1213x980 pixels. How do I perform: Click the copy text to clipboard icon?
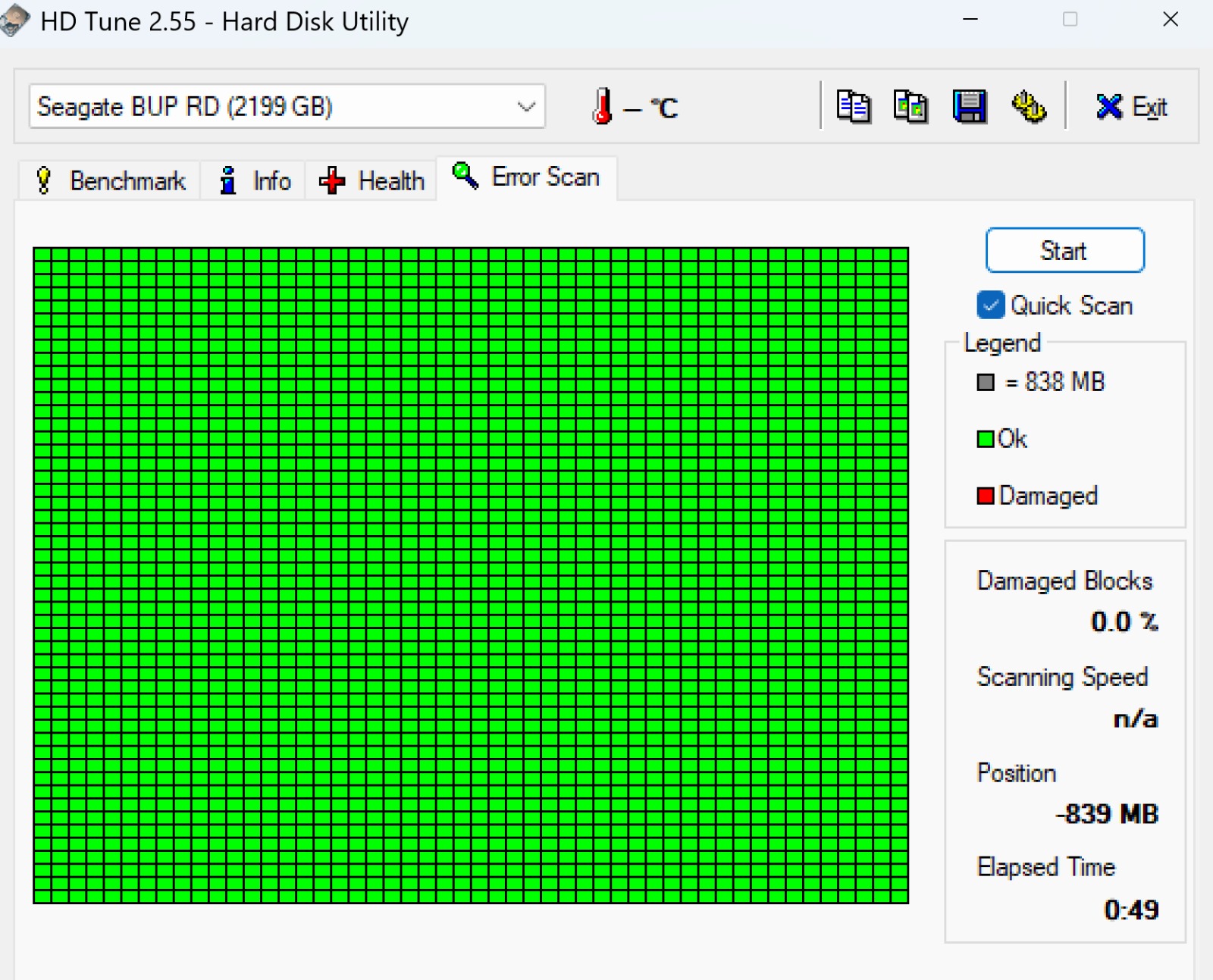pyautogui.click(x=853, y=106)
